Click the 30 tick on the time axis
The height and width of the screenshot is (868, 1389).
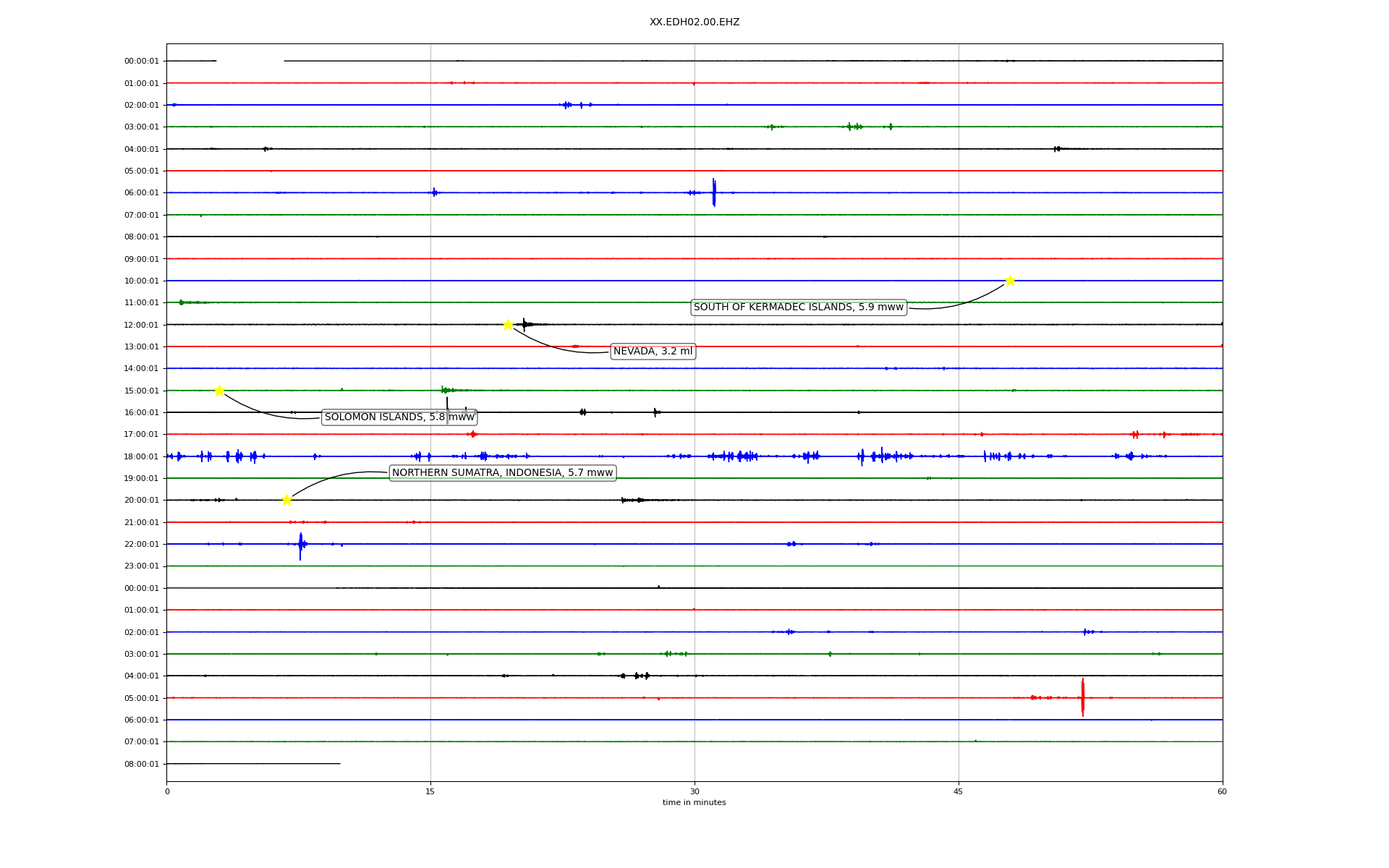[x=694, y=791]
